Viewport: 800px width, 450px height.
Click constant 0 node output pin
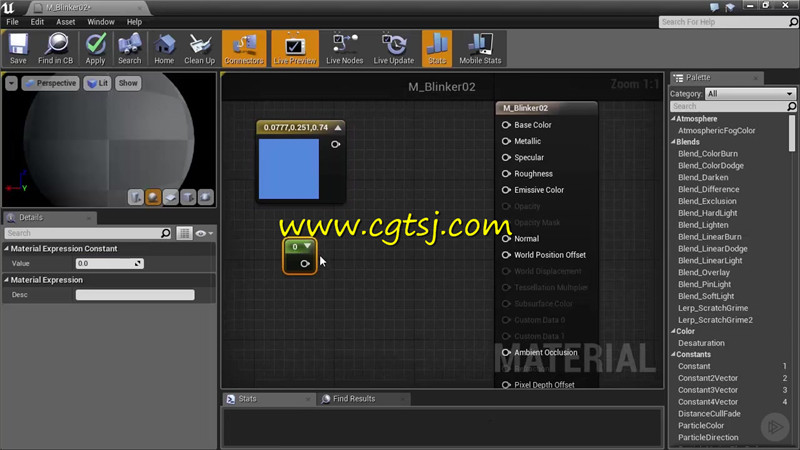(305, 264)
